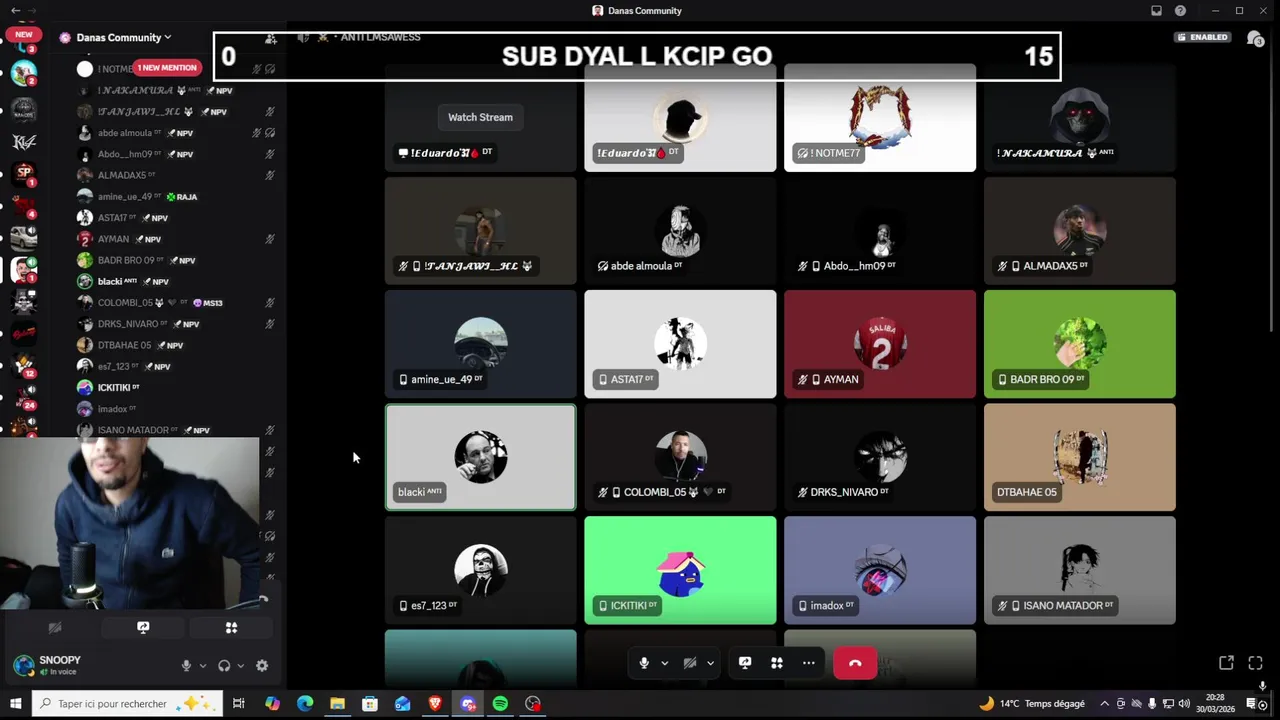Open Windows Start menu

click(15, 704)
